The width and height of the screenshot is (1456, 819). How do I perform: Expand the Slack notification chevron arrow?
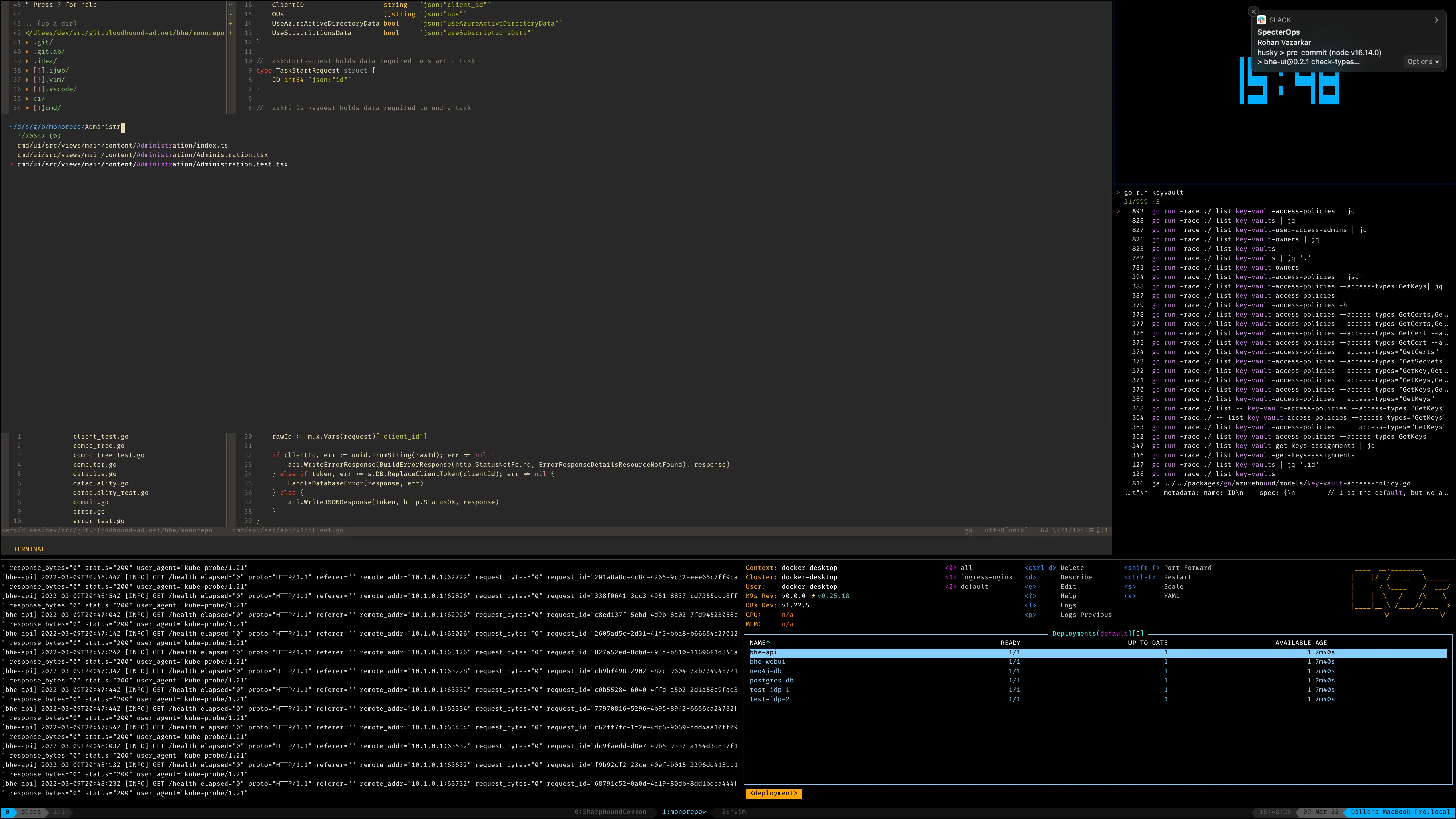(x=1436, y=20)
